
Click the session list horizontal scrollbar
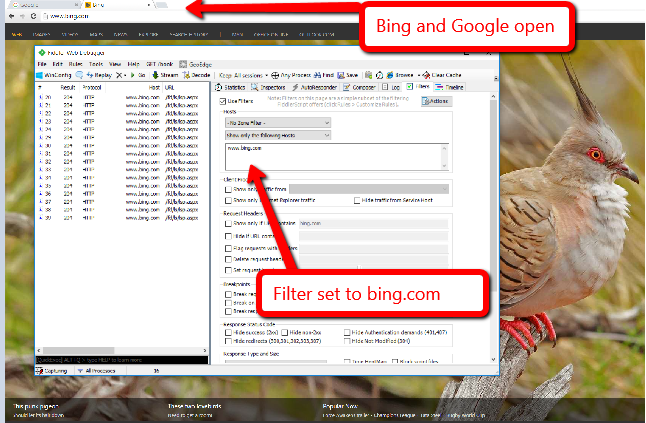(x=122, y=351)
